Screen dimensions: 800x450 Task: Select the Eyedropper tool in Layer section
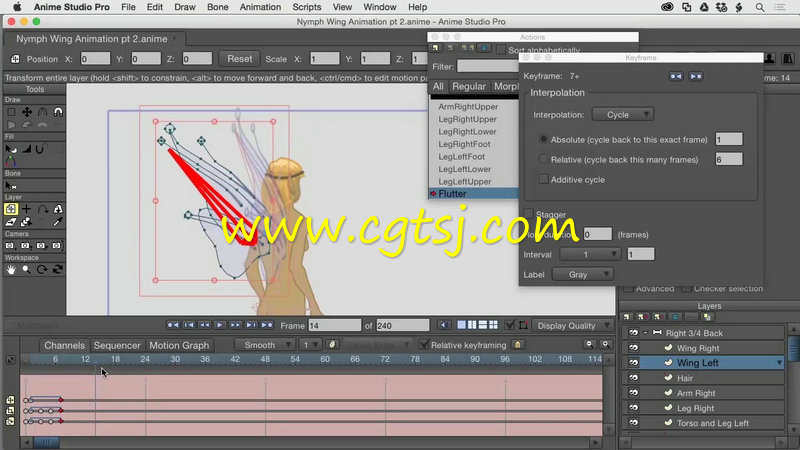[58, 222]
